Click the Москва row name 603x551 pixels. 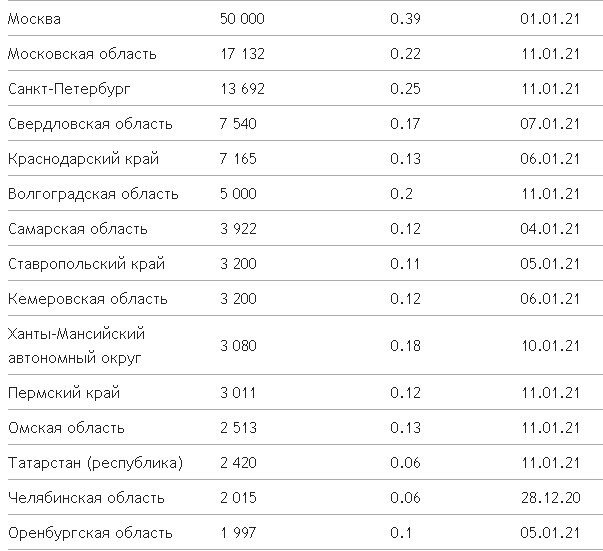click(36, 19)
